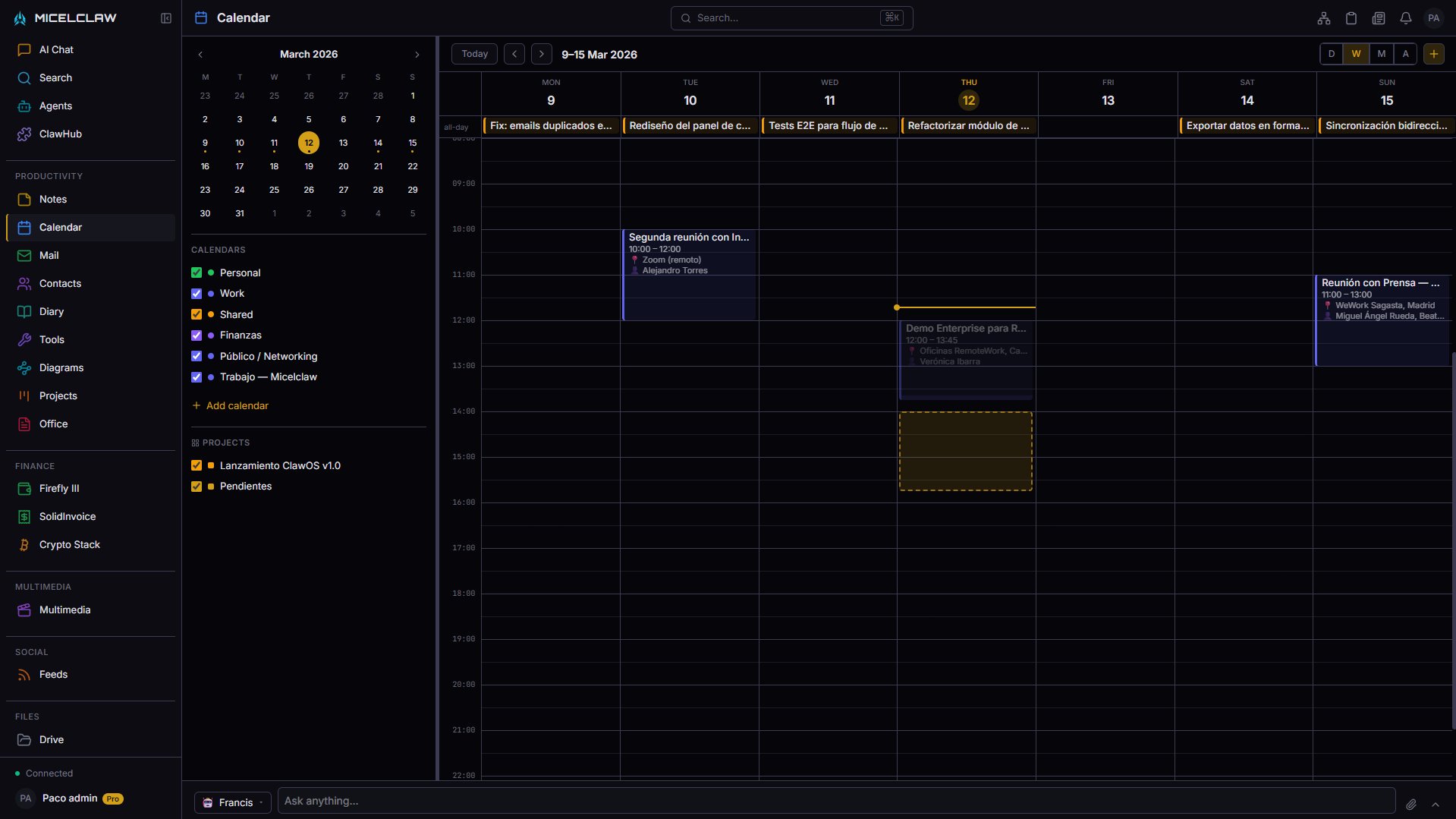Advance the mini calendar to April
This screenshot has width=1456, height=819.
[417, 54]
